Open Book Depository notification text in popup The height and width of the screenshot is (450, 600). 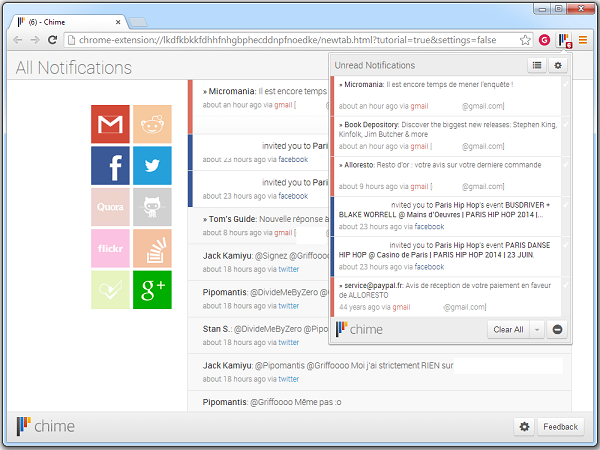[x=447, y=129]
